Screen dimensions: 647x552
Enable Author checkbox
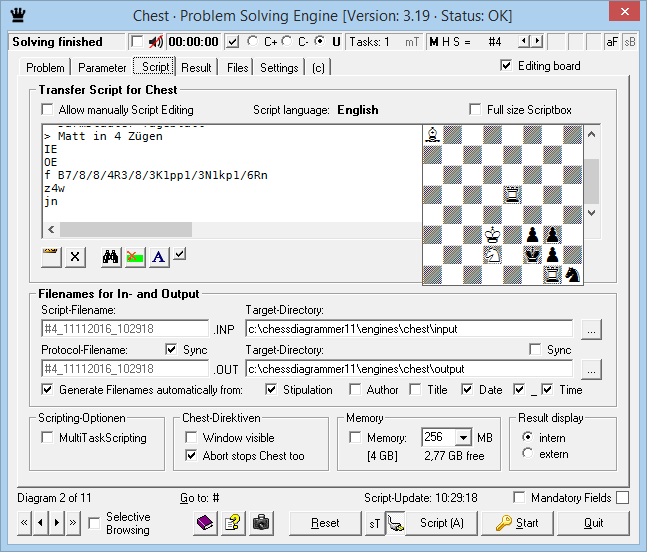tap(355, 389)
